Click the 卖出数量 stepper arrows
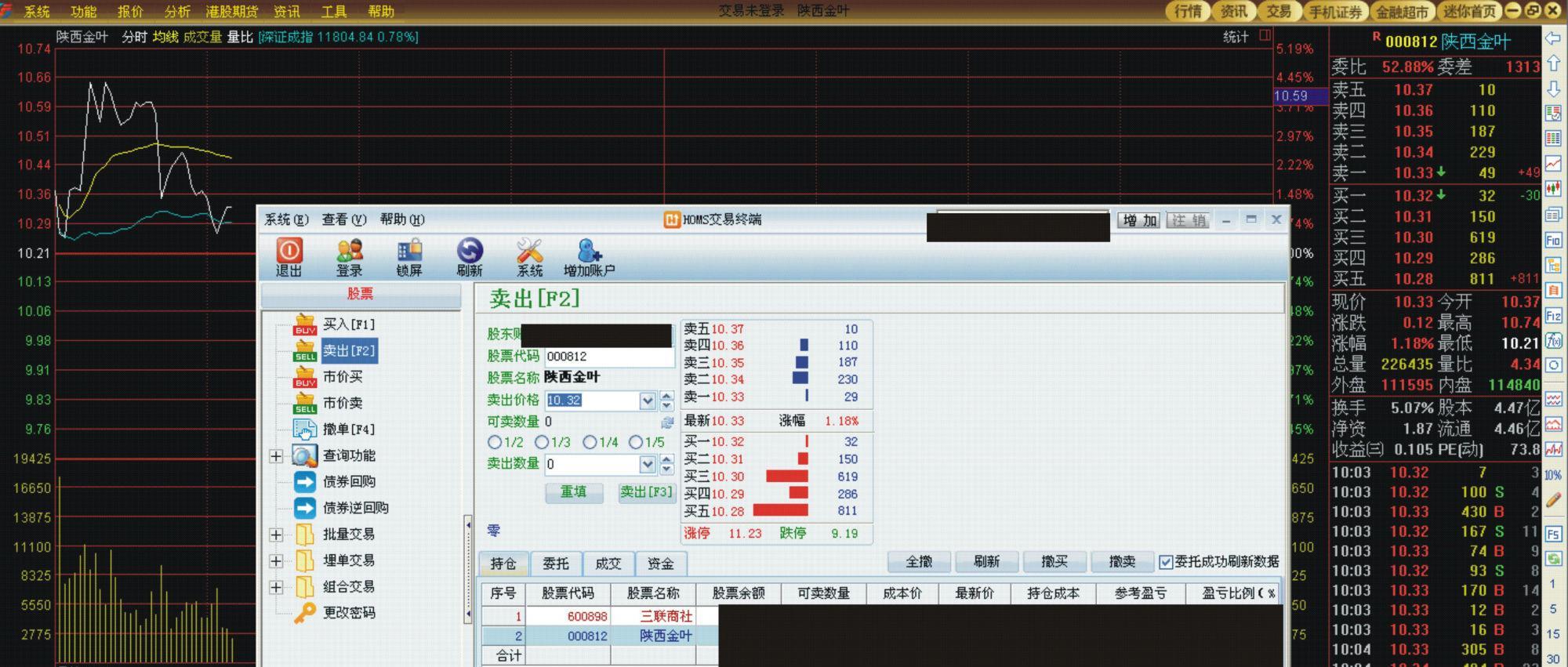Viewport: 1568px width, 667px height. tap(666, 464)
